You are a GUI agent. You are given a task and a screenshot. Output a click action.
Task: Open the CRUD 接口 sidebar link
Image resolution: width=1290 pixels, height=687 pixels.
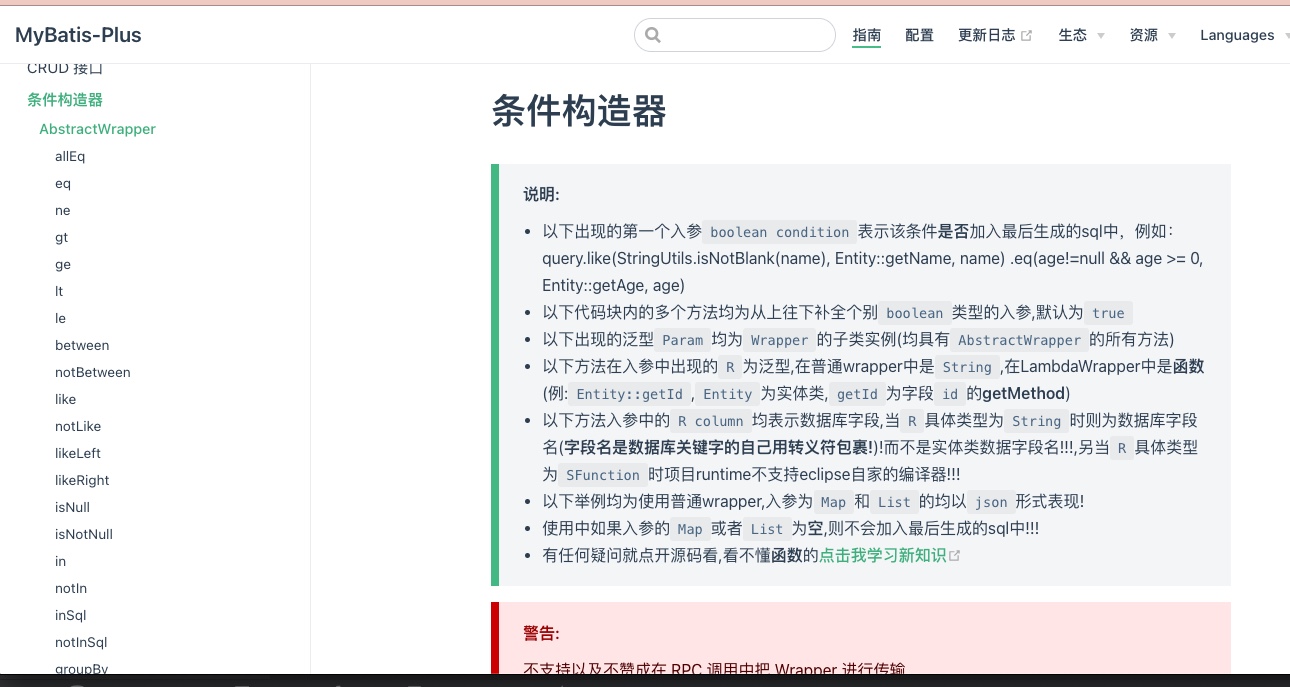[x=65, y=68]
